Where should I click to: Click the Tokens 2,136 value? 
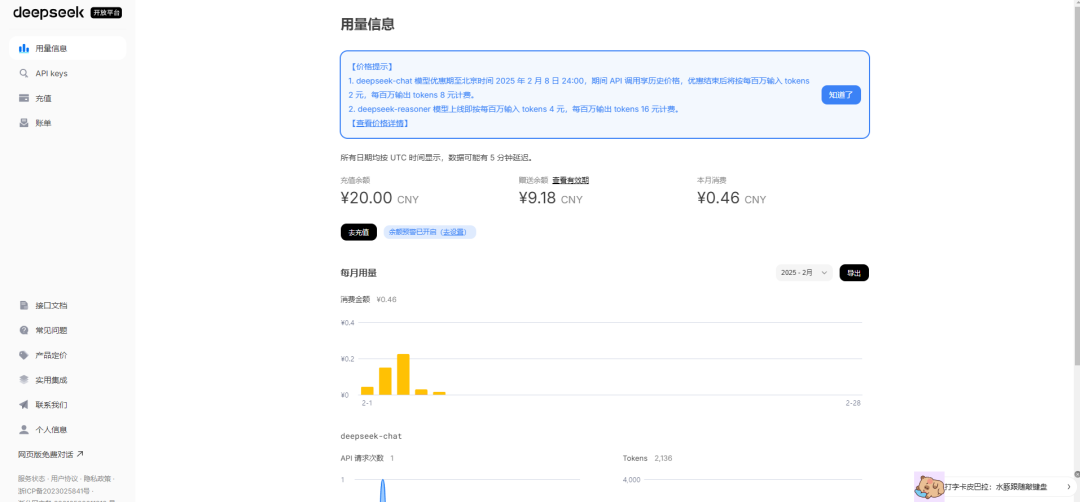(663, 458)
